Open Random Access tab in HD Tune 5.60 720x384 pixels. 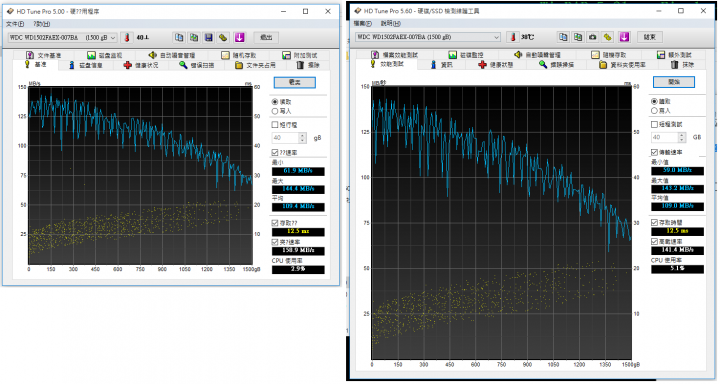pyautogui.click(x=608, y=55)
